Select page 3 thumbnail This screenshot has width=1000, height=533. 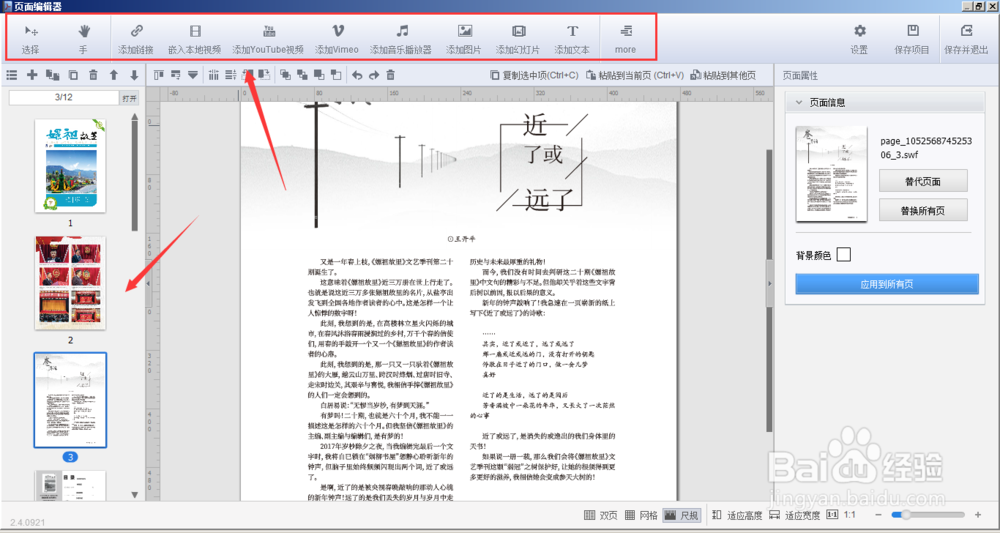point(70,400)
